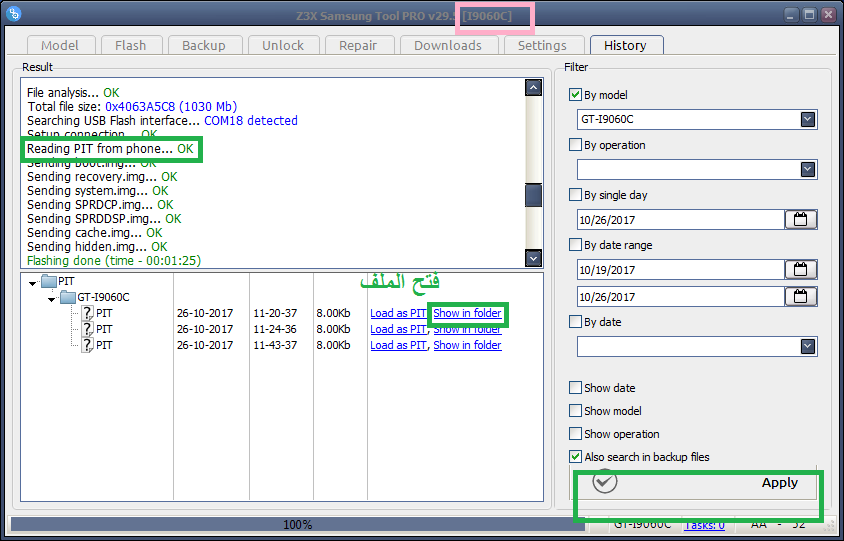
Task: Click time cell 11-43-37
Action: click(275, 345)
